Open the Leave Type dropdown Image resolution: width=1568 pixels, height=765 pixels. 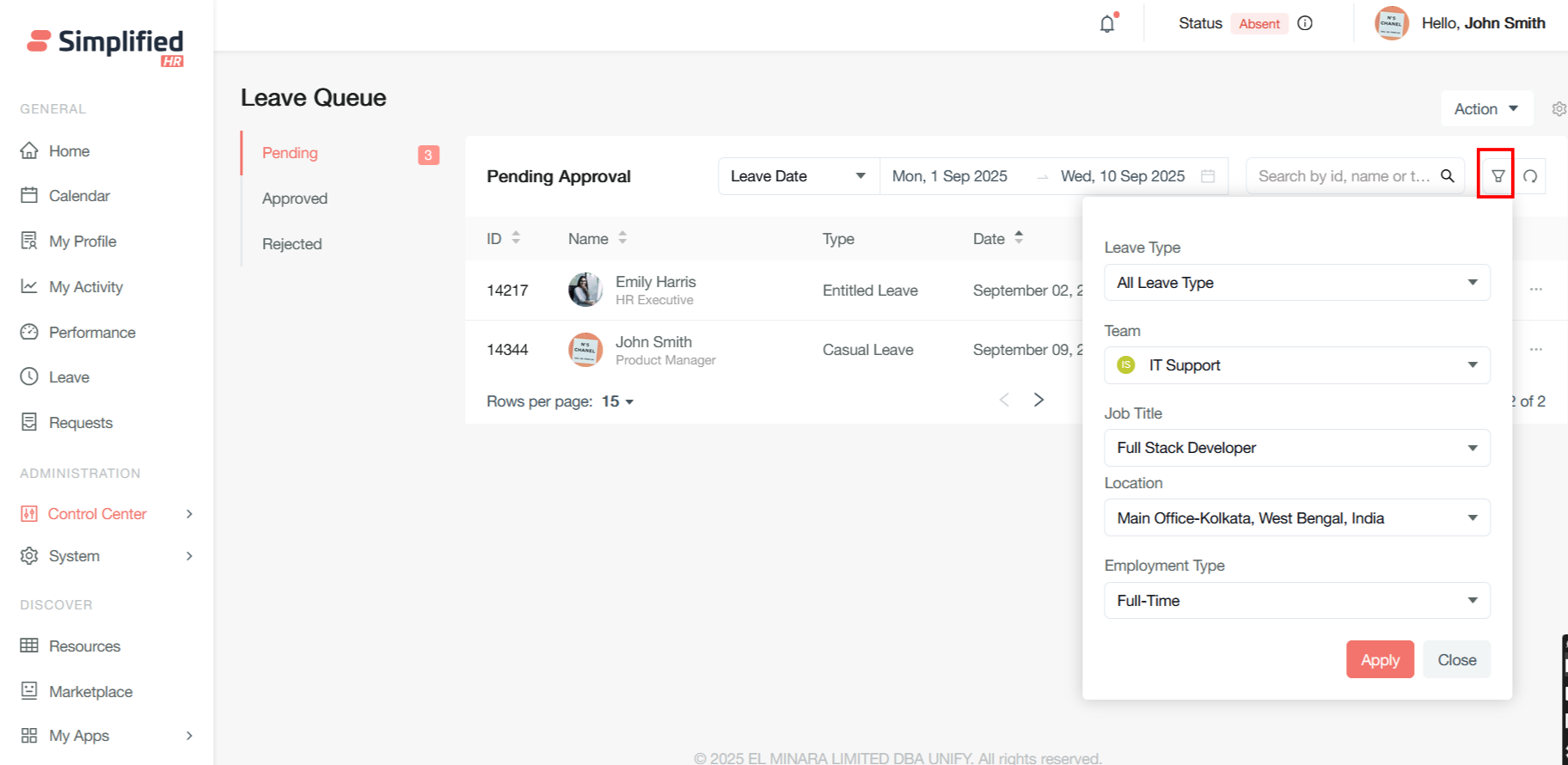coord(1296,283)
